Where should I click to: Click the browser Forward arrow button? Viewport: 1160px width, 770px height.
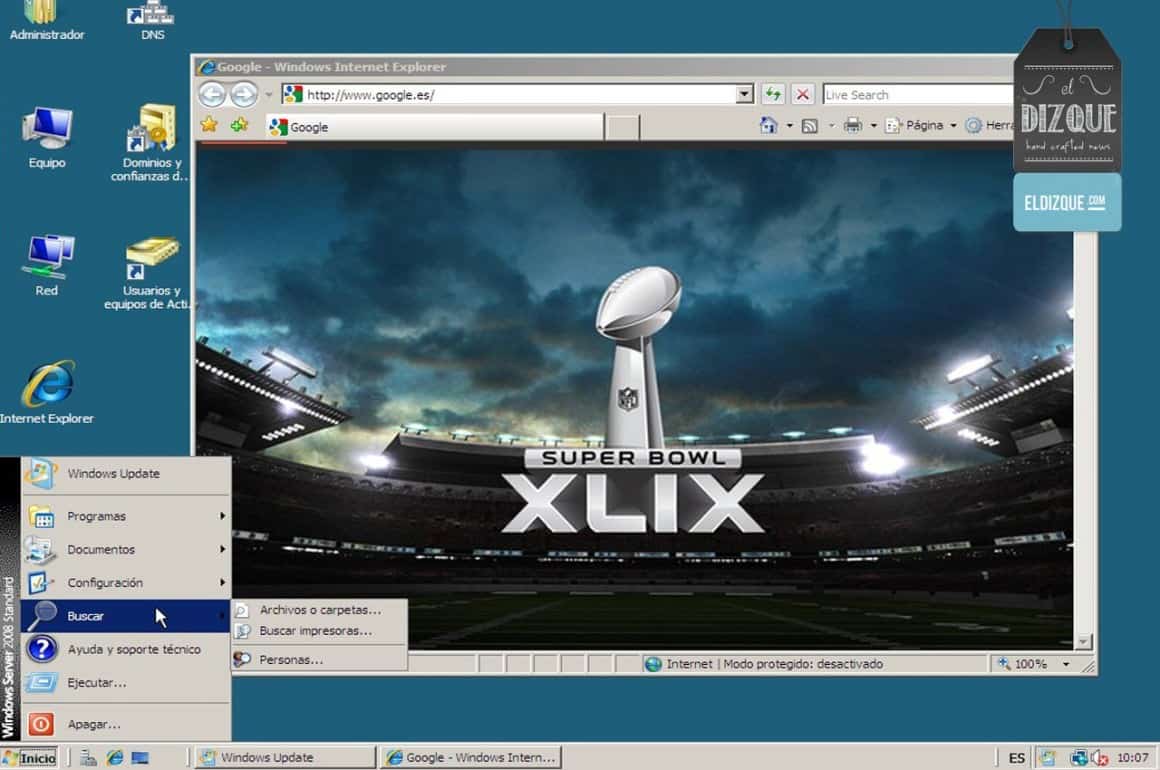point(243,95)
